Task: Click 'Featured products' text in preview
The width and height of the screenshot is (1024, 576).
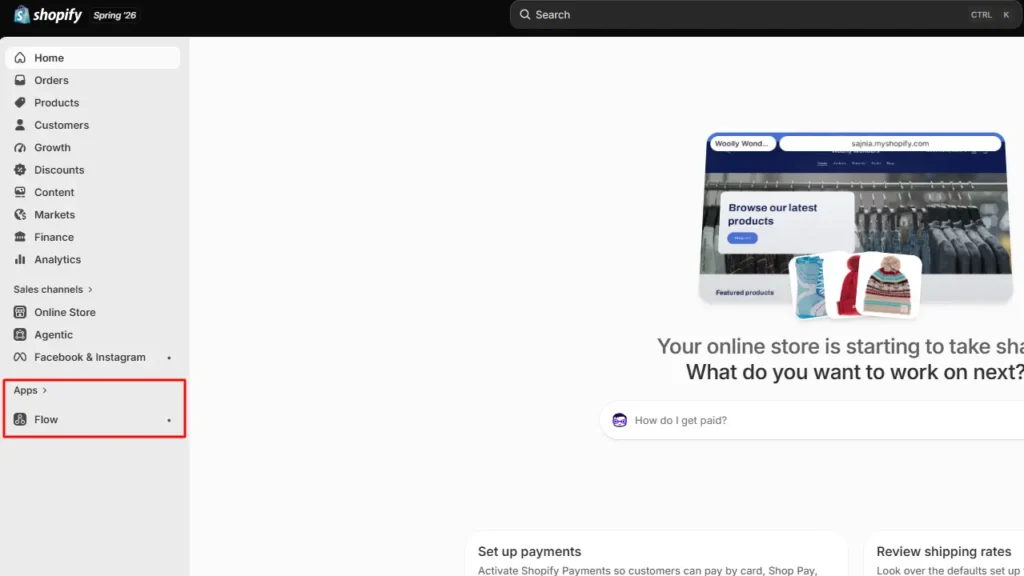Action: (x=744, y=293)
